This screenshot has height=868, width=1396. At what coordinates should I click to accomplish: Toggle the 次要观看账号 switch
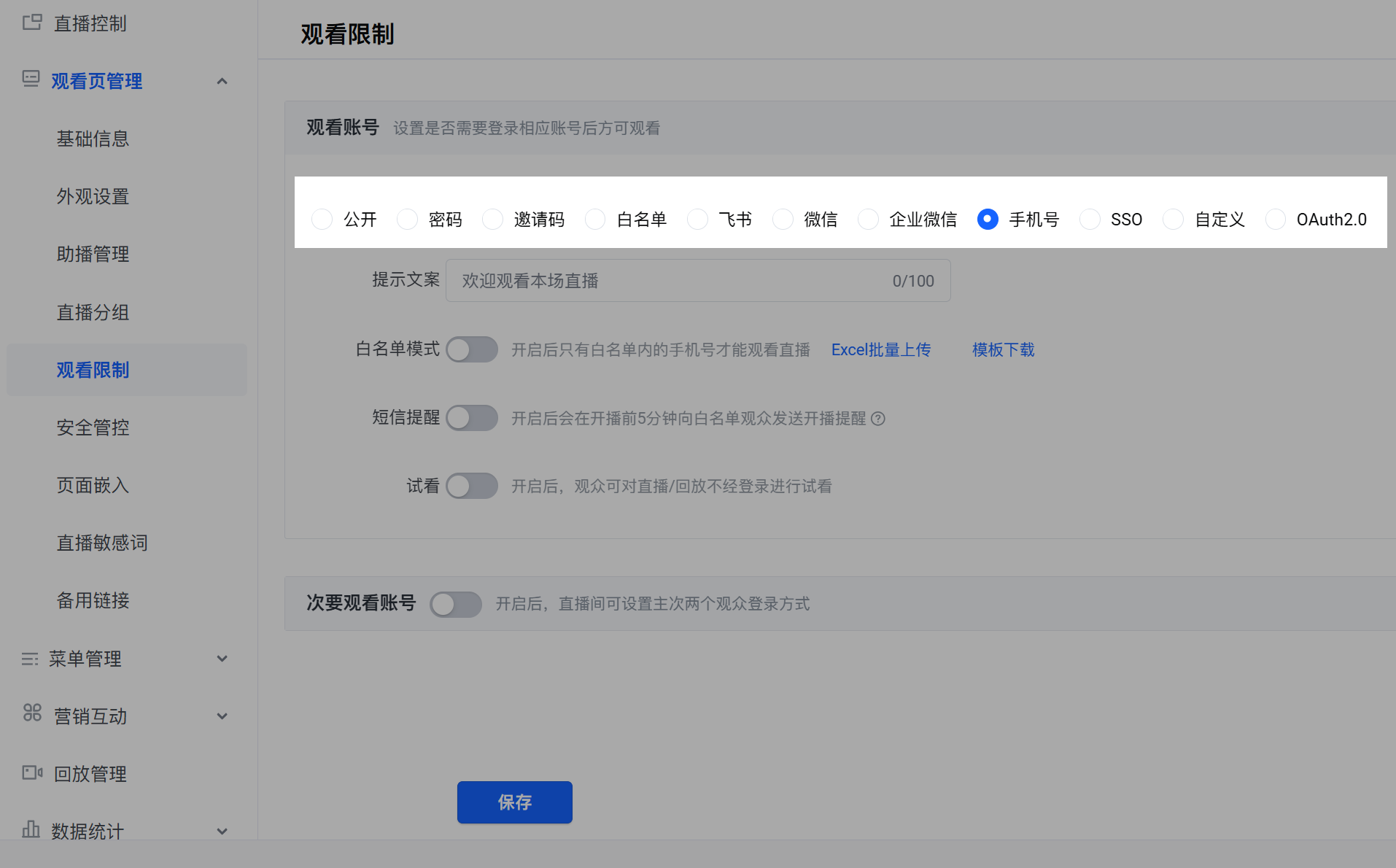click(x=456, y=604)
